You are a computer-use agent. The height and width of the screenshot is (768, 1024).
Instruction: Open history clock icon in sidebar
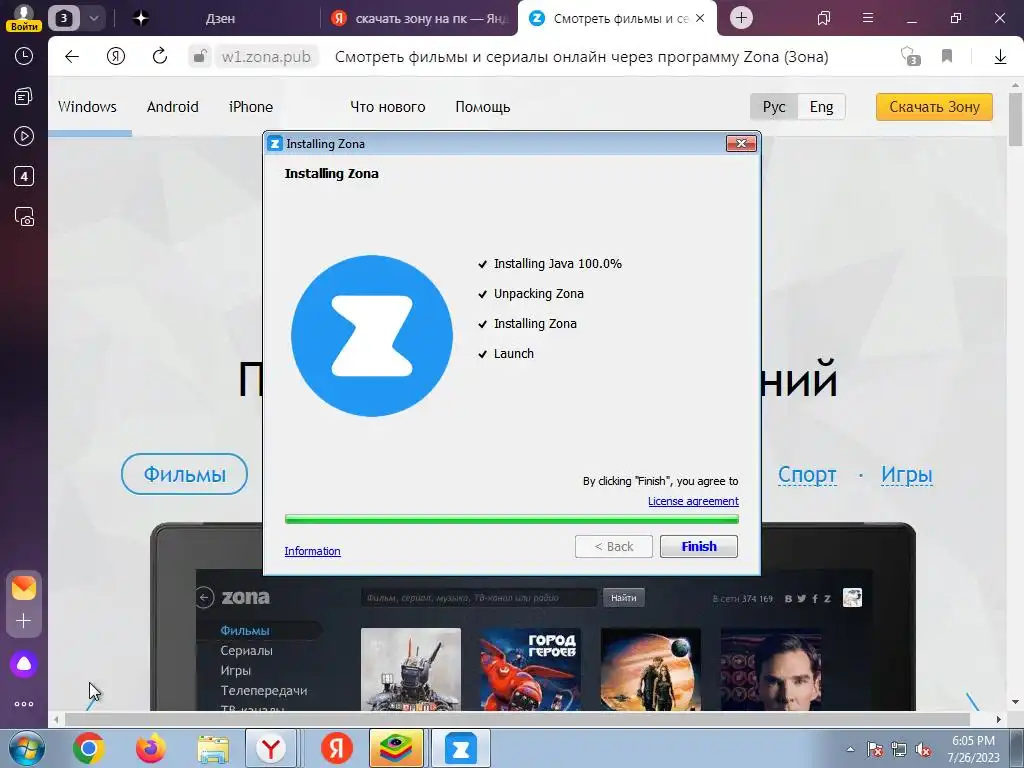(24, 56)
